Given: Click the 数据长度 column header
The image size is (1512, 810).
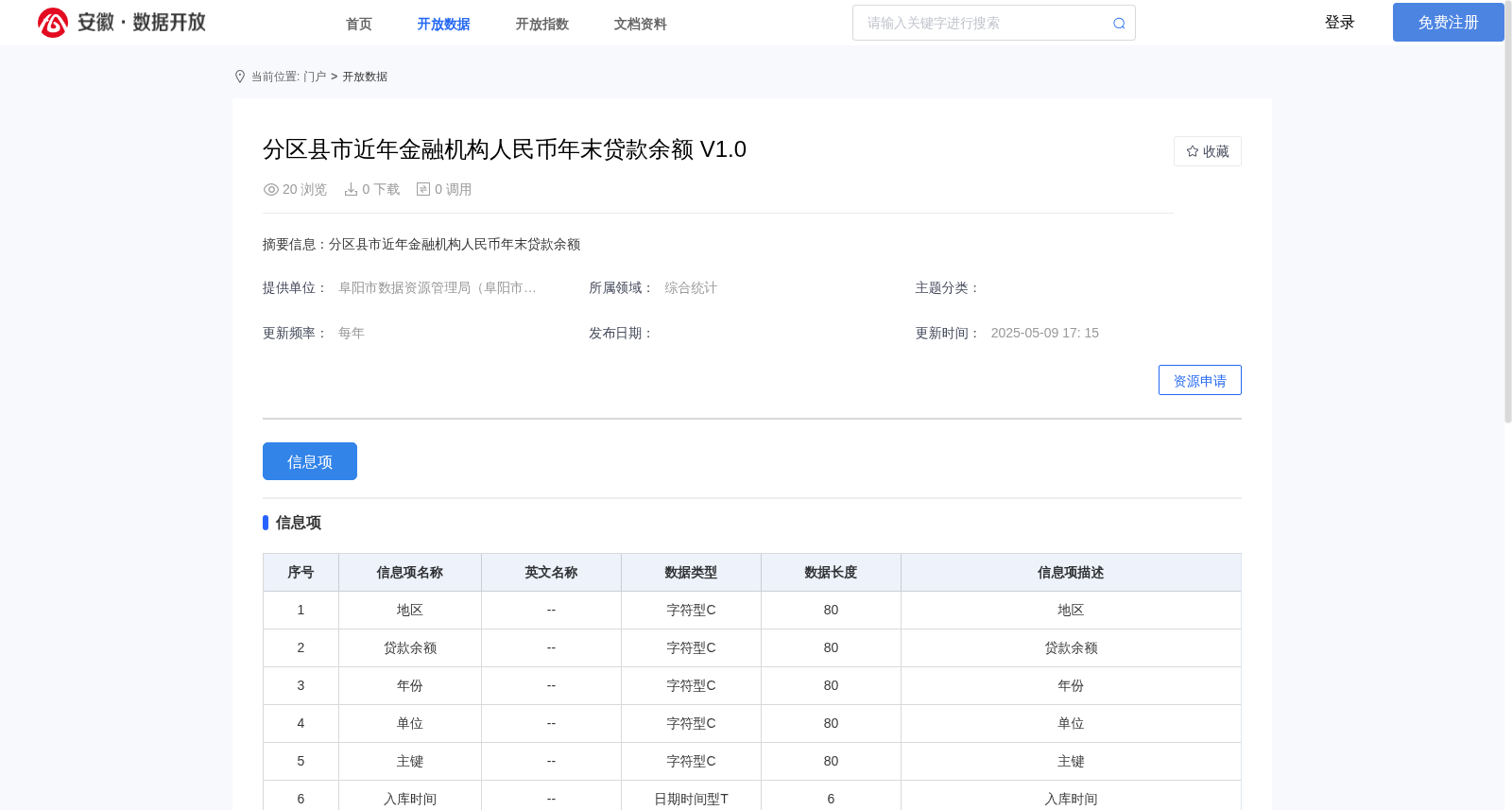Looking at the screenshot, I should tap(831, 573).
